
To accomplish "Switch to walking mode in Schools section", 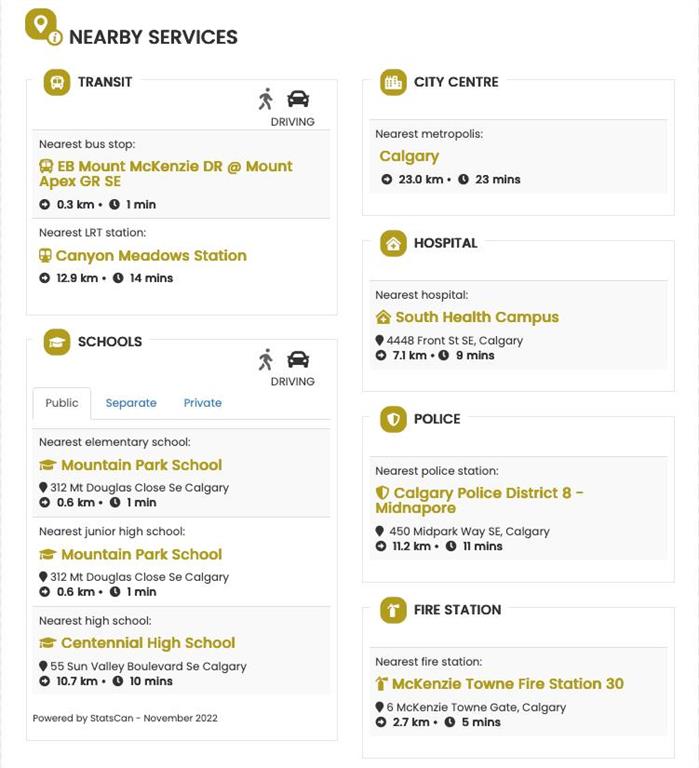I will (x=265, y=359).
